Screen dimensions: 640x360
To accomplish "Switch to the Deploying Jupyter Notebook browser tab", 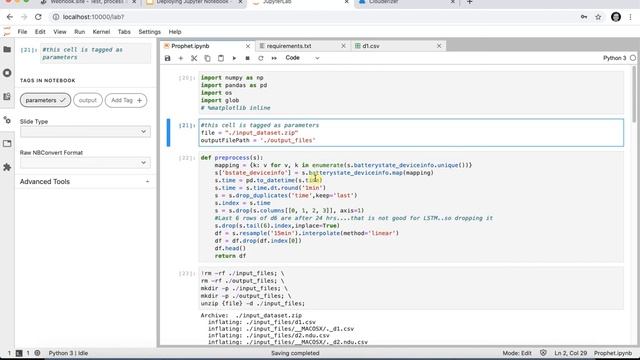I will [195, 2].
